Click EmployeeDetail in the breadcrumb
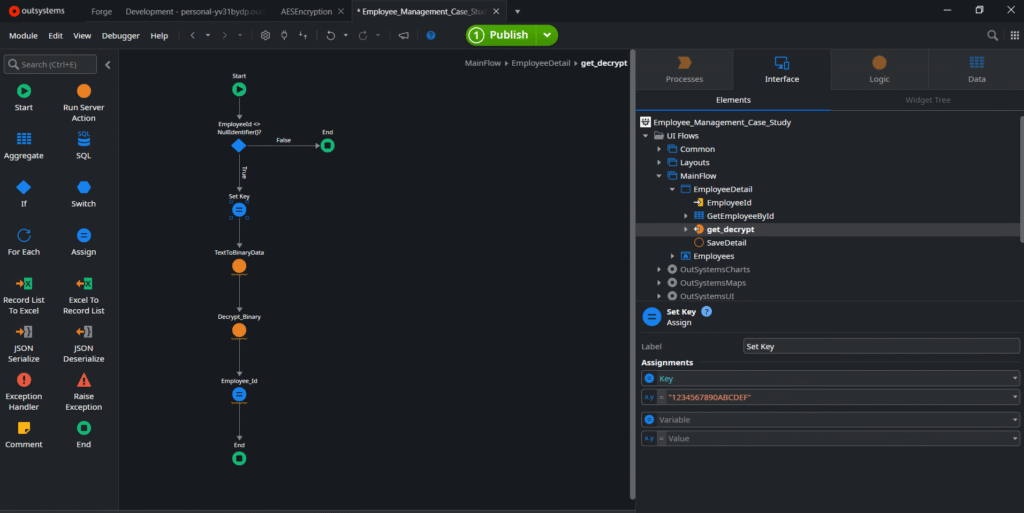The width and height of the screenshot is (1024, 513). (x=541, y=63)
